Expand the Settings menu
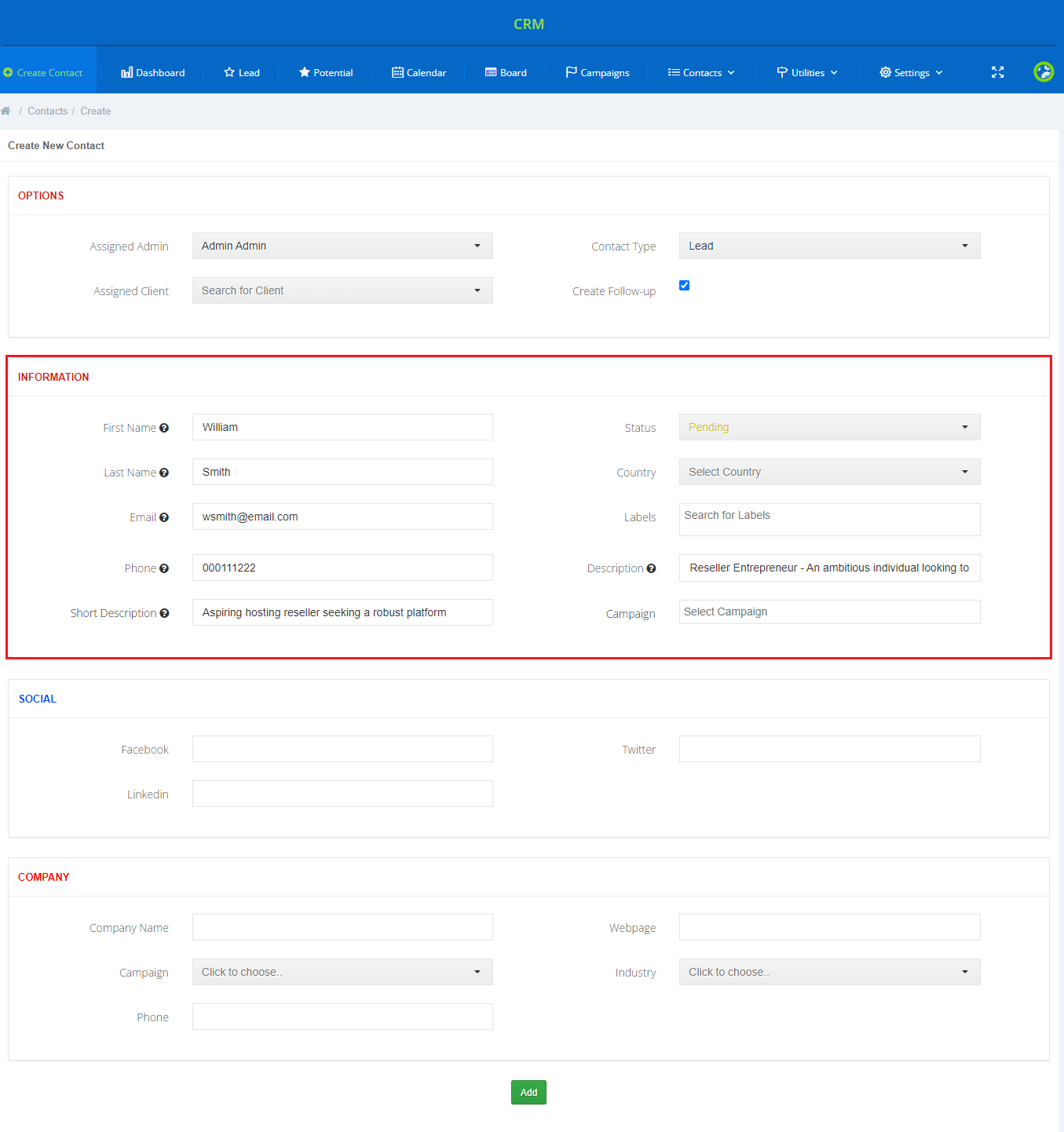This screenshot has height=1132, width=1064. [x=911, y=72]
